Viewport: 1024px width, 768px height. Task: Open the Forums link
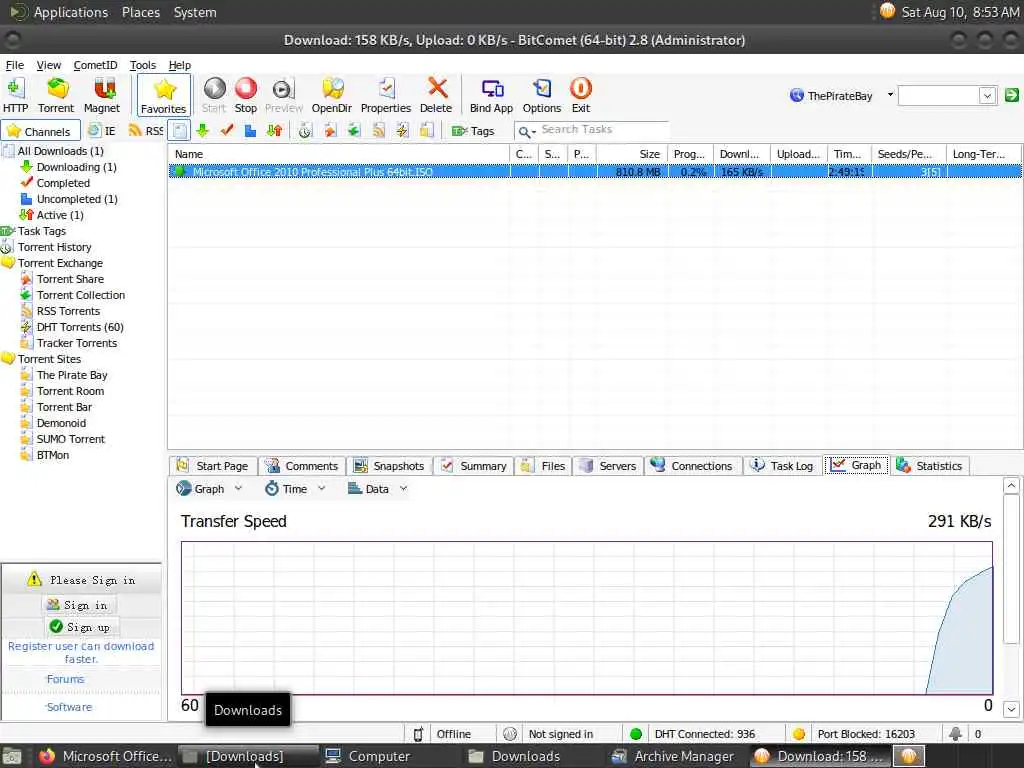tap(65, 679)
